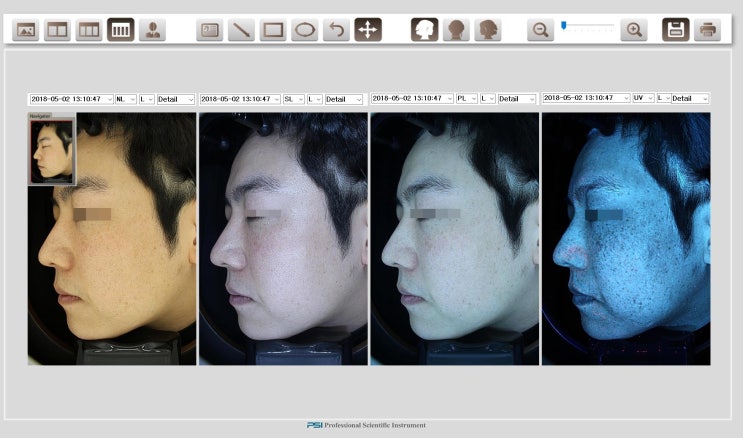Select the four-panel comparison layout
The height and width of the screenshot is (438, 743).
(x=121, y=30)
